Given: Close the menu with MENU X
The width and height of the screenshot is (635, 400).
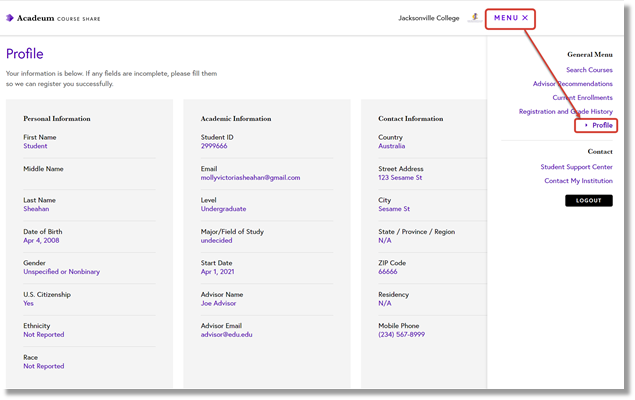Looking at the screenshot, I should click(511, 18).
